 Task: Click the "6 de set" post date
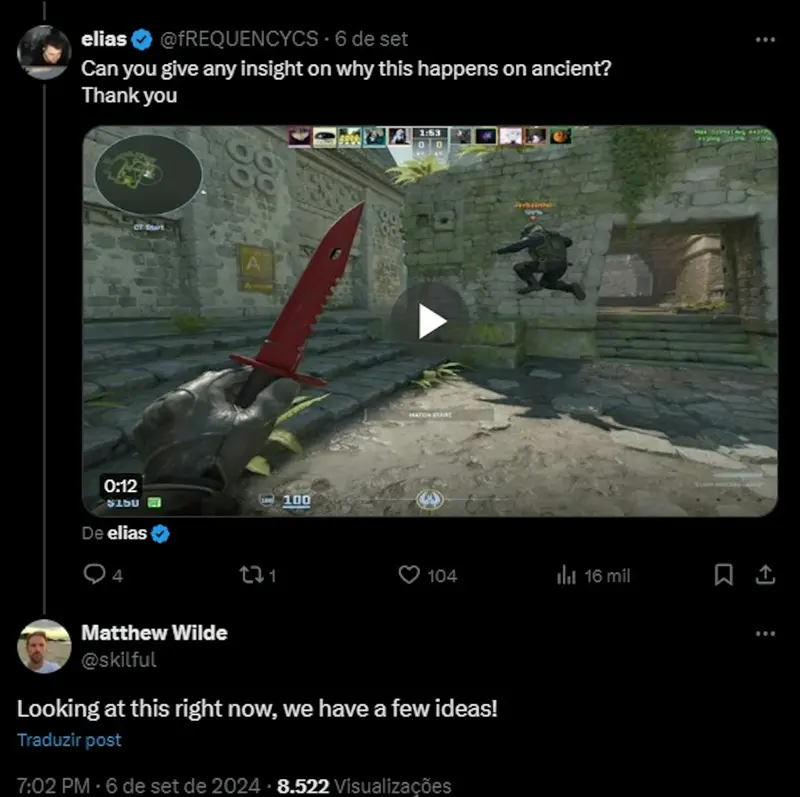tap(371, 39)
